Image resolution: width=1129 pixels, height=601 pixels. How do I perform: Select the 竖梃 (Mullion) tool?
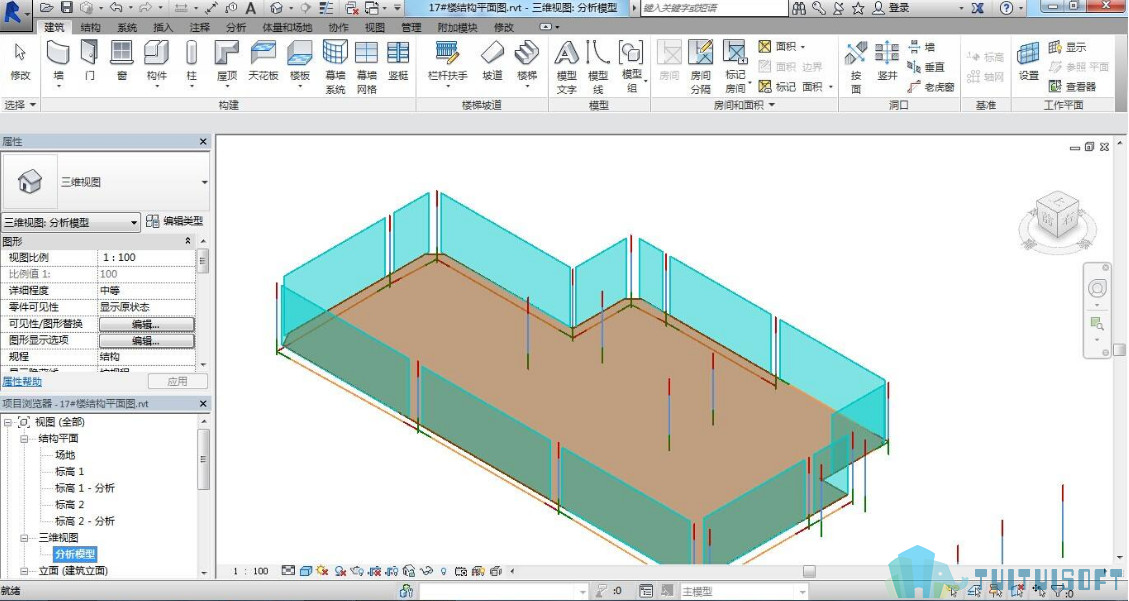pos(398,60)
